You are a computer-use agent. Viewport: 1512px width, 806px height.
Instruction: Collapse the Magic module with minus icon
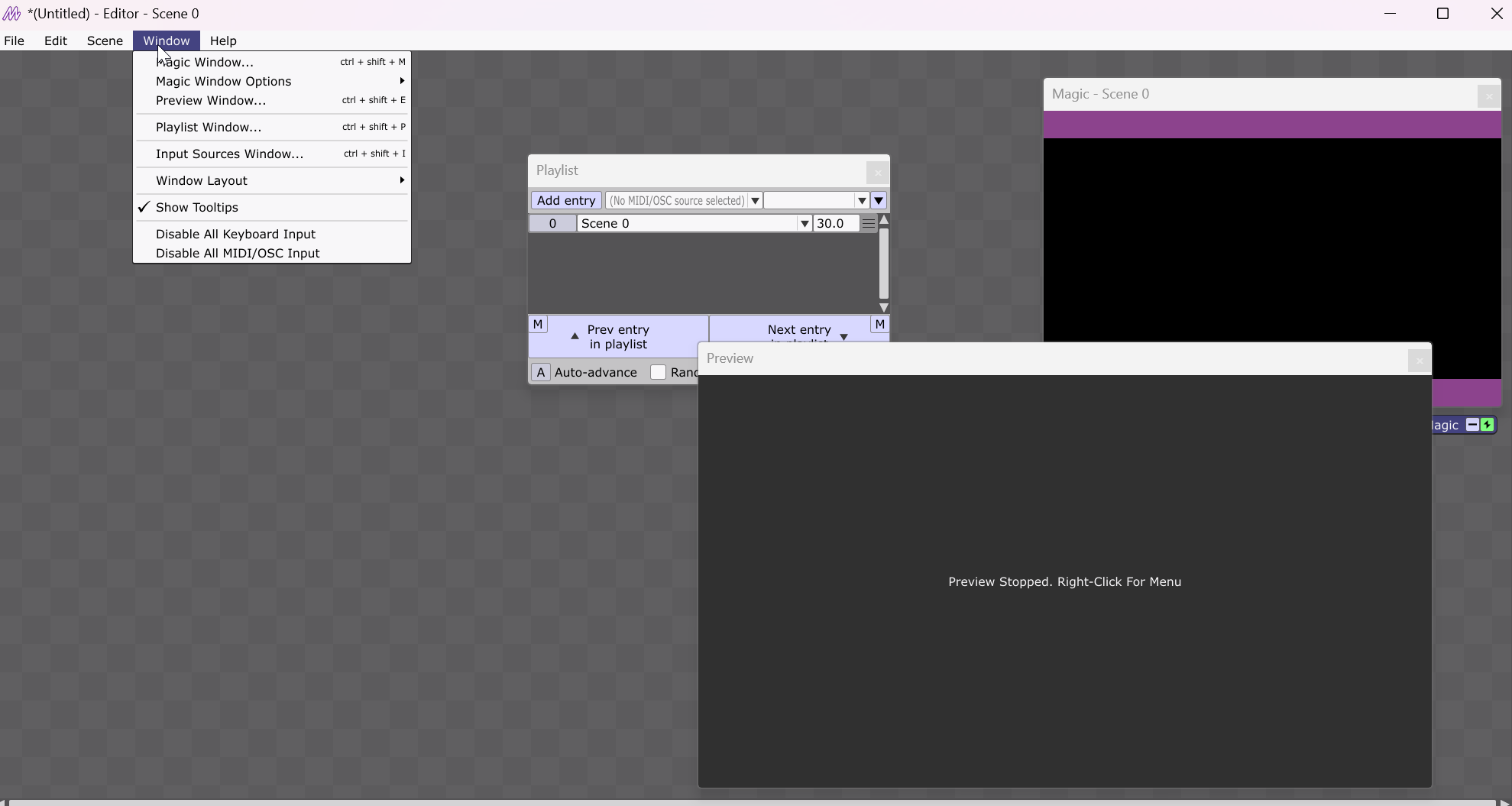[x=1472, y=425]
